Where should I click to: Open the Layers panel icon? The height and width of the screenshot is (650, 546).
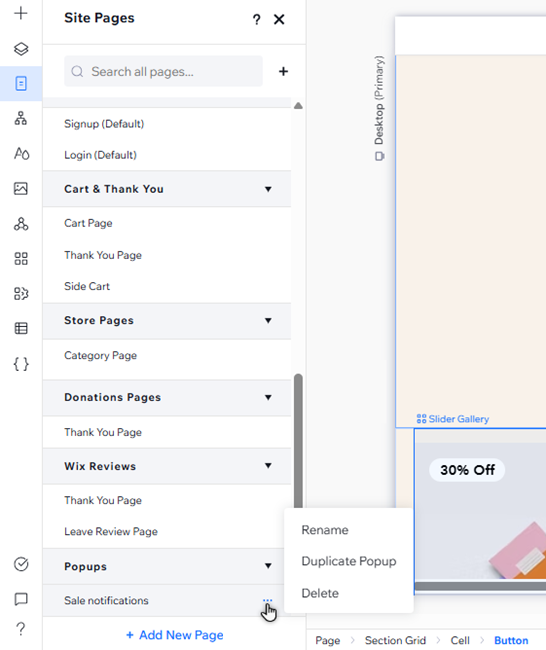[21, 49]
